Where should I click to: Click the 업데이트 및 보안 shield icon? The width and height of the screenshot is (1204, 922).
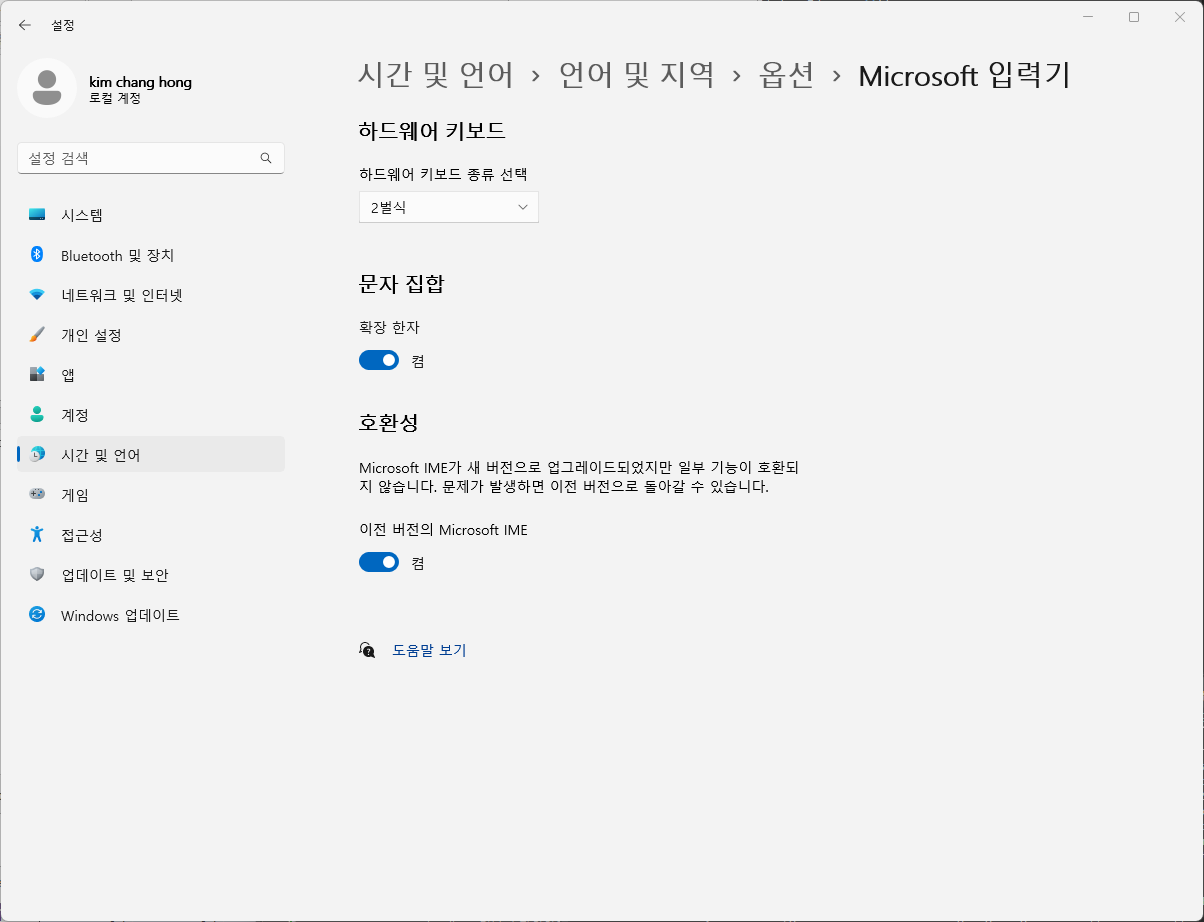pos(37,575)
